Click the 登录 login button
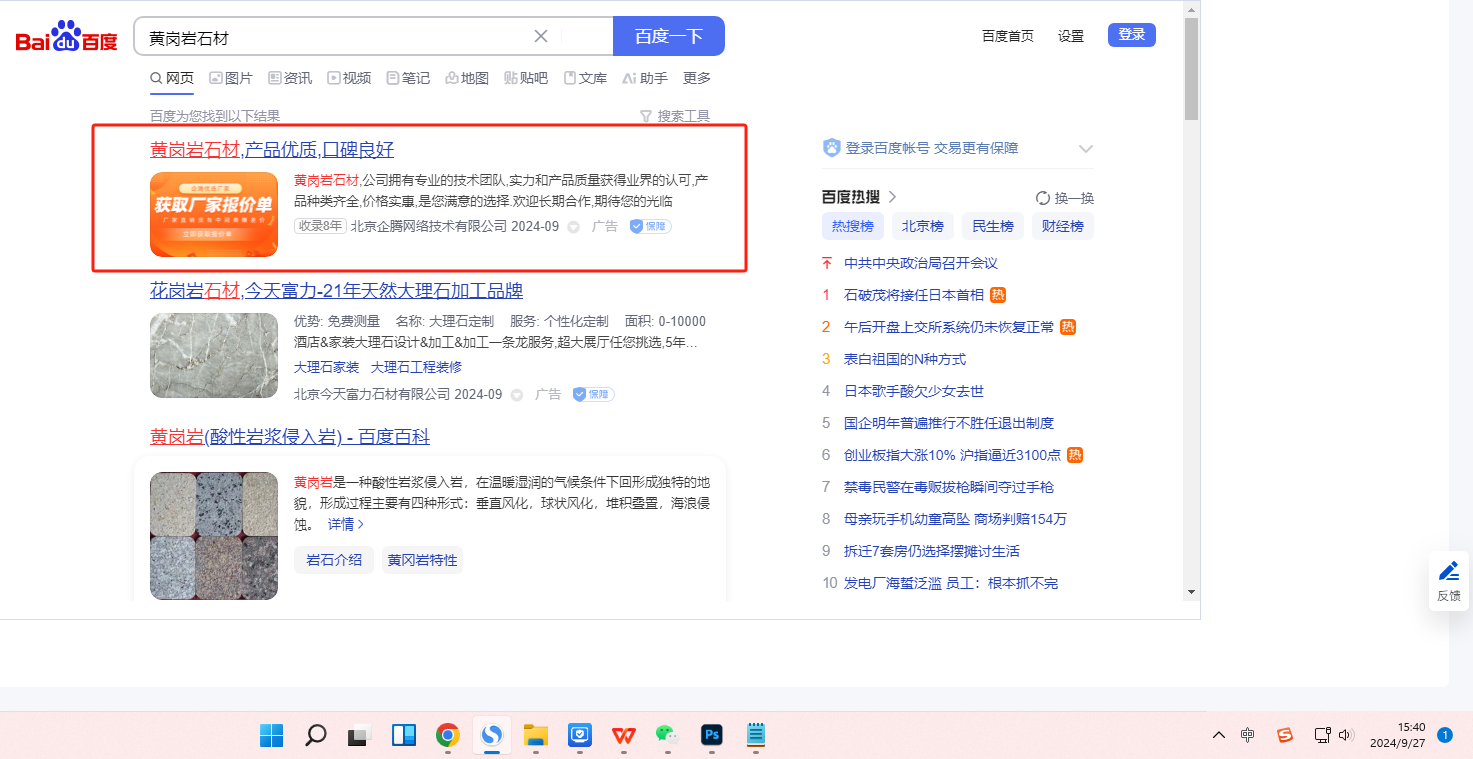This screenshot has height=759, width=1473. click(x=1131, y=35)
